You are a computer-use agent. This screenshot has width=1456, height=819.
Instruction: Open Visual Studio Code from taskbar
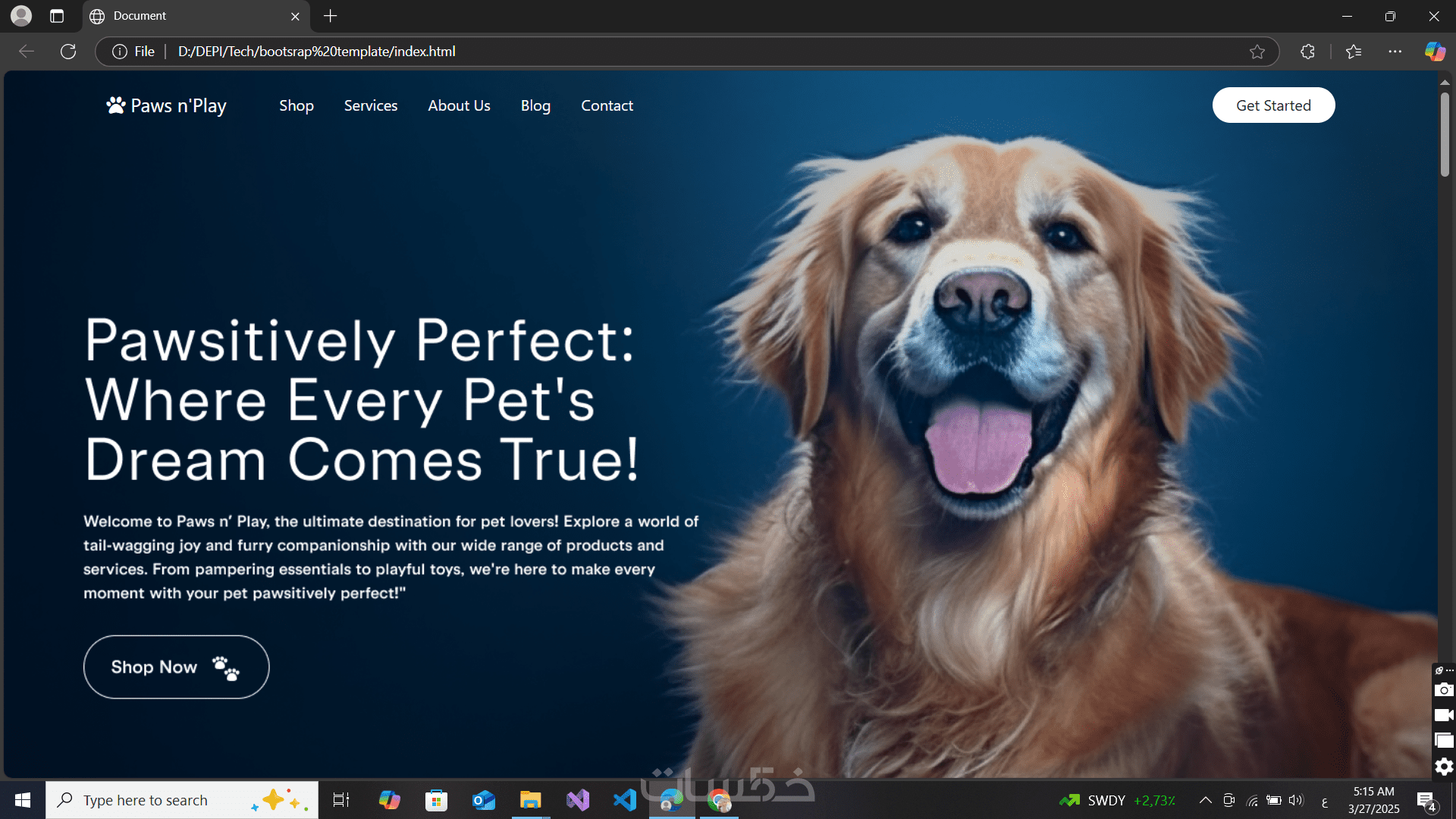click(x=625, y=800)
